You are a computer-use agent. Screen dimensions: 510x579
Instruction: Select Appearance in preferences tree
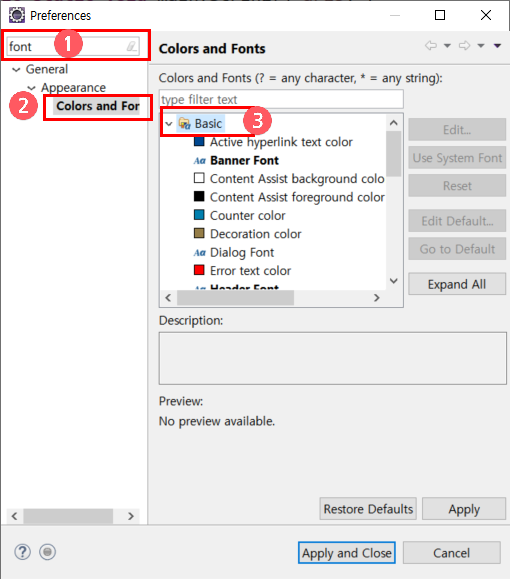pos(73,88)
